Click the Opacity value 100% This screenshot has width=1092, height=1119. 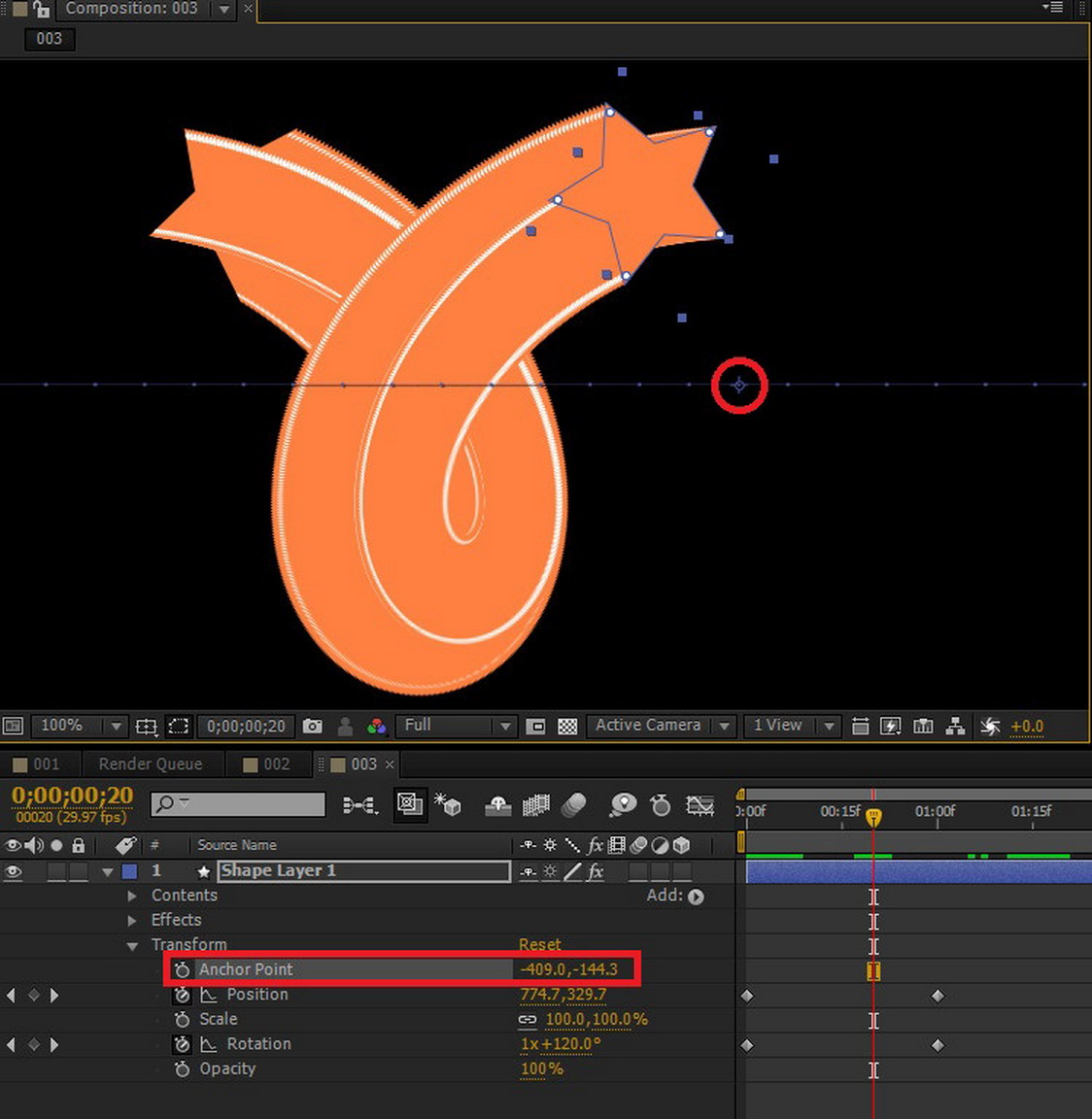[541, 1068]
